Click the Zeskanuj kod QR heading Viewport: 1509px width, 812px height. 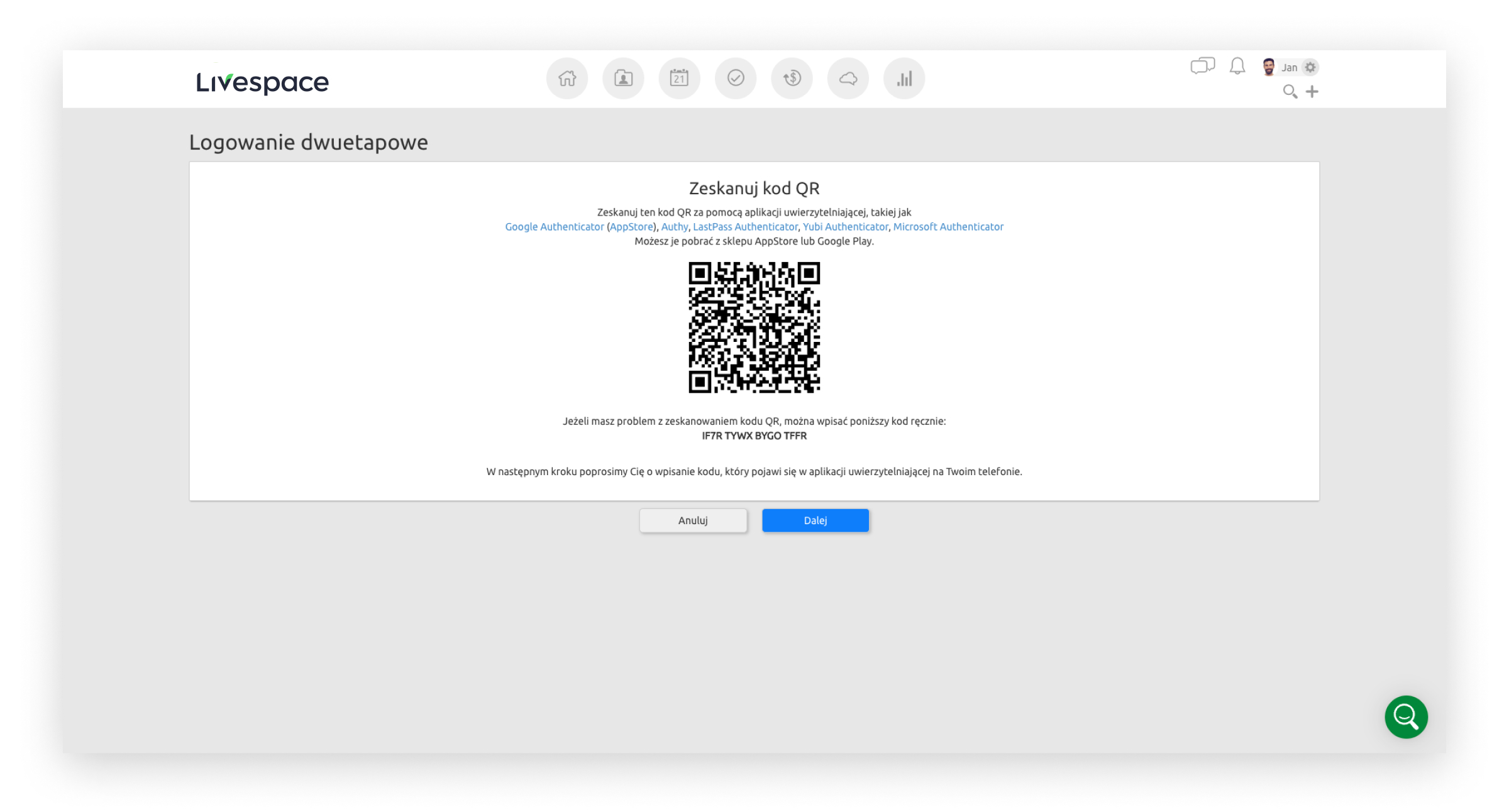click(754, 189)
